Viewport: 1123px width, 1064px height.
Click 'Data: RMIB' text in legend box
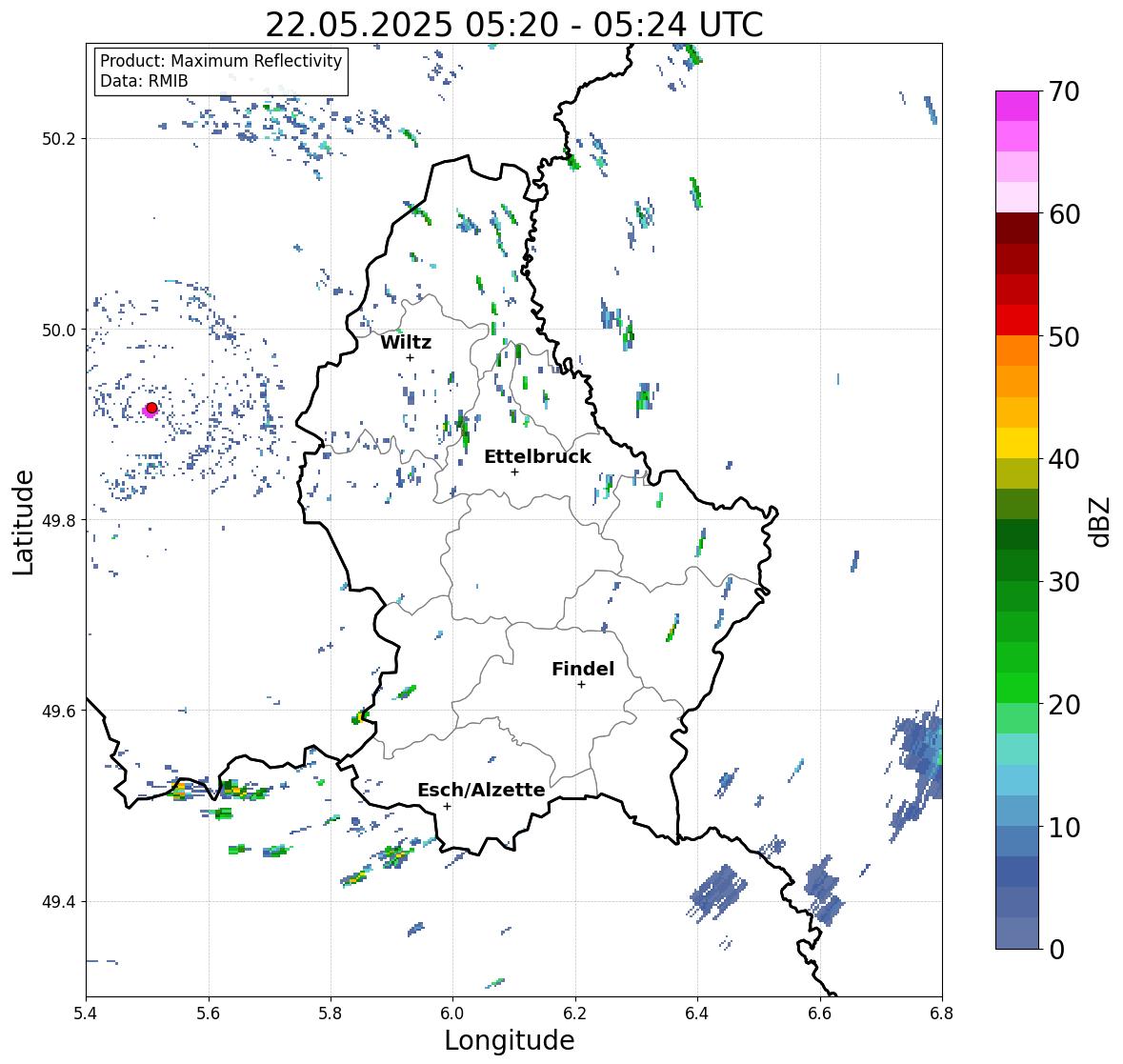click(144, 81)
